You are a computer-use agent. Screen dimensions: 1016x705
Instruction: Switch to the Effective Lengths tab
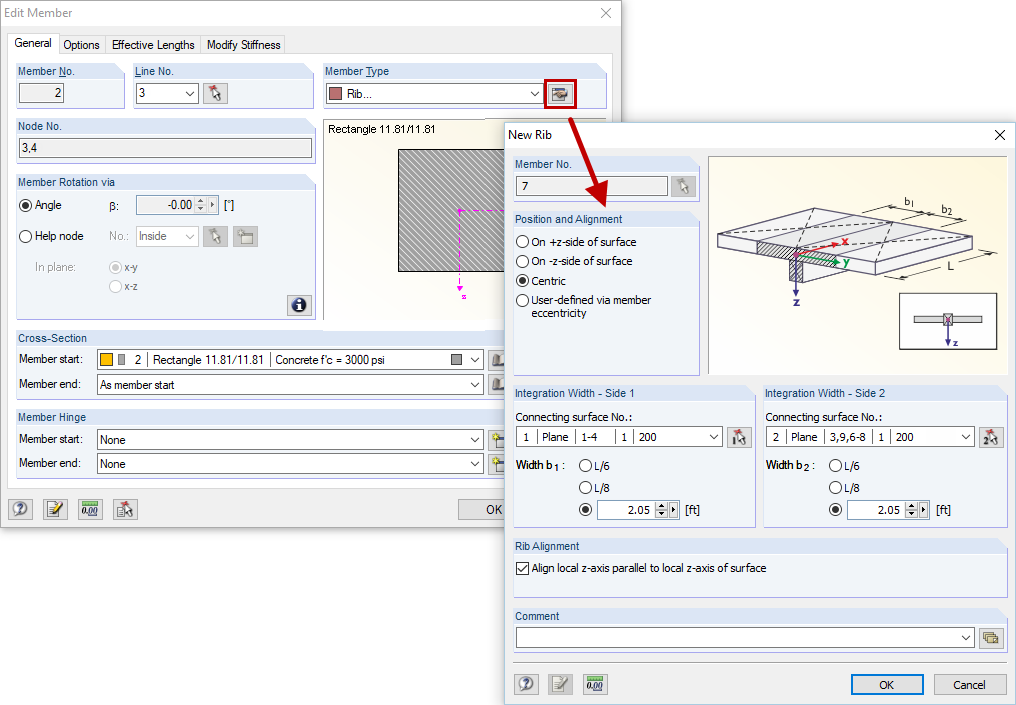[152, 44]
